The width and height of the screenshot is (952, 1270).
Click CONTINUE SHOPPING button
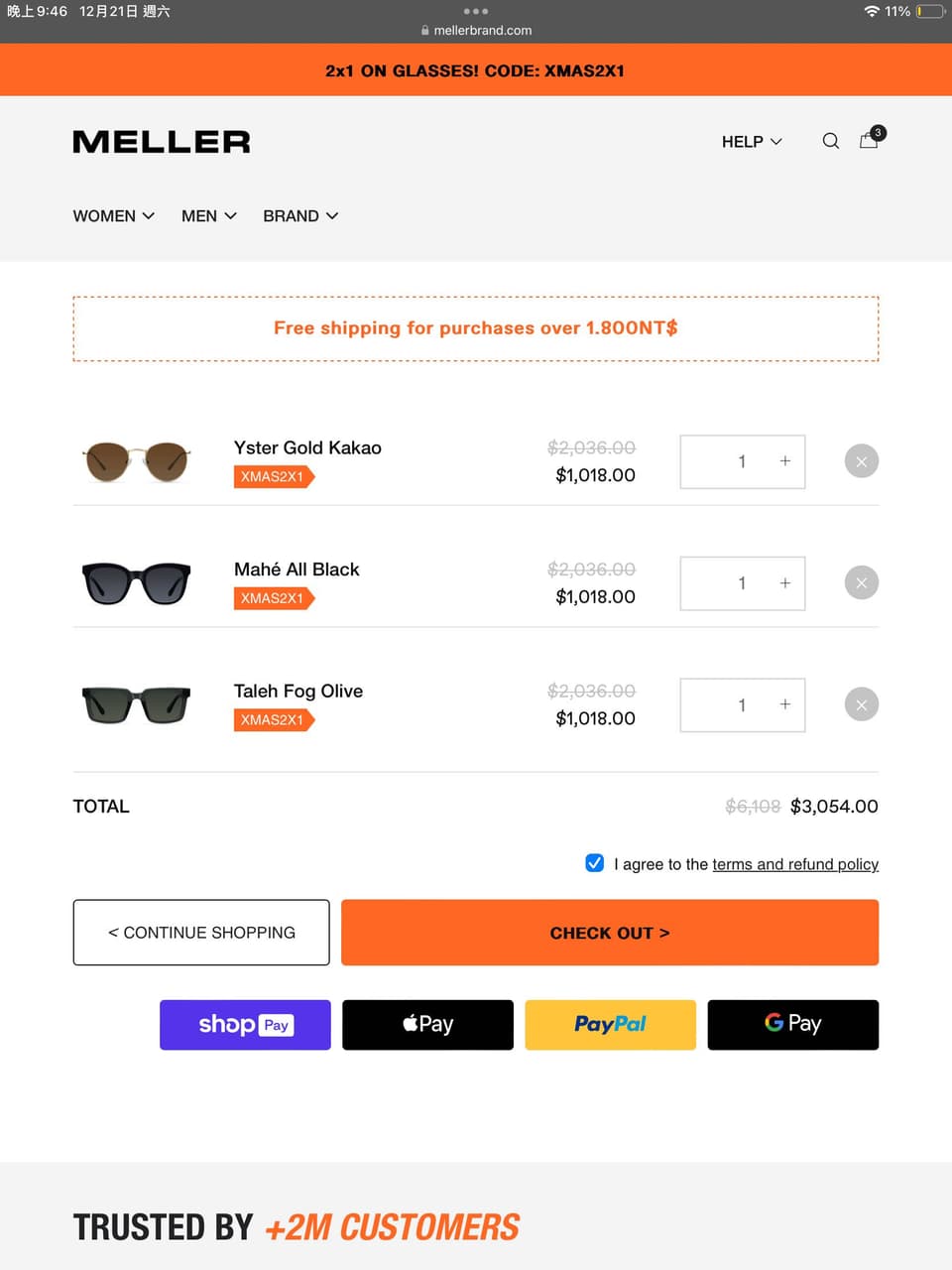[201, 933]
